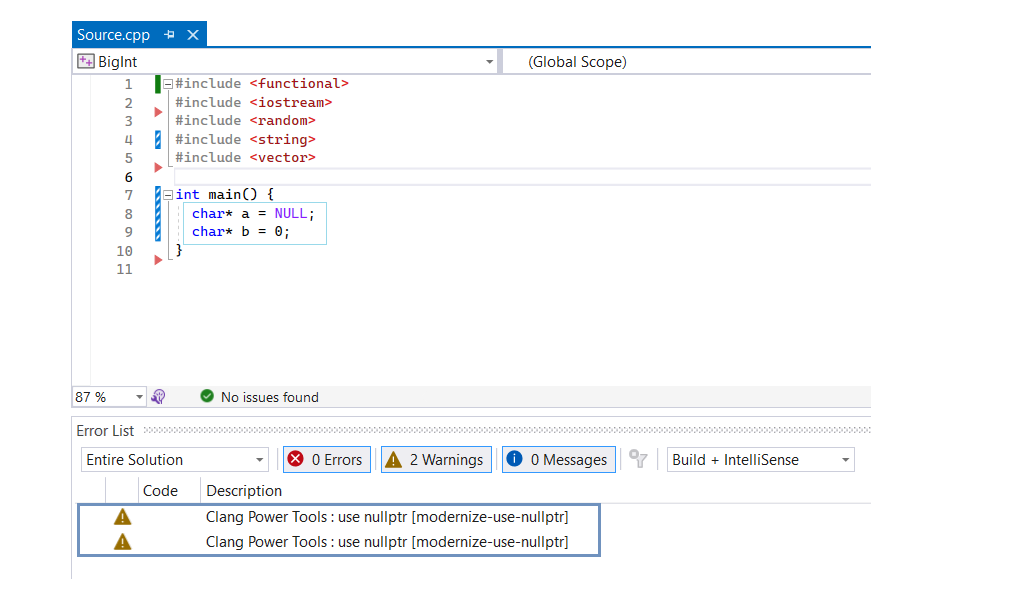
Task: Close the Source.cpp tab
Action: [193, 35]
